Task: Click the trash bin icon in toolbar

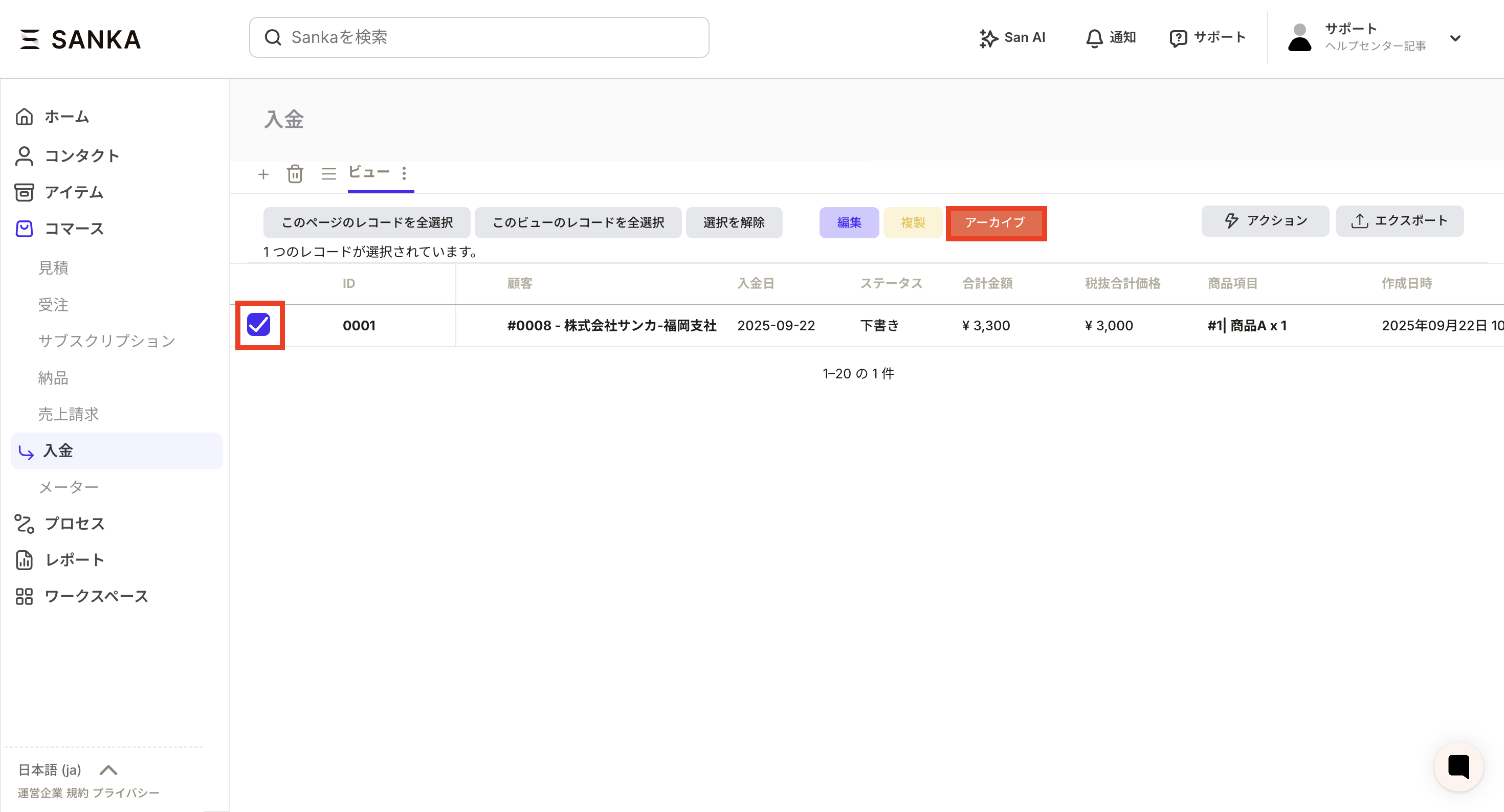Action: [x=296, y=174]
